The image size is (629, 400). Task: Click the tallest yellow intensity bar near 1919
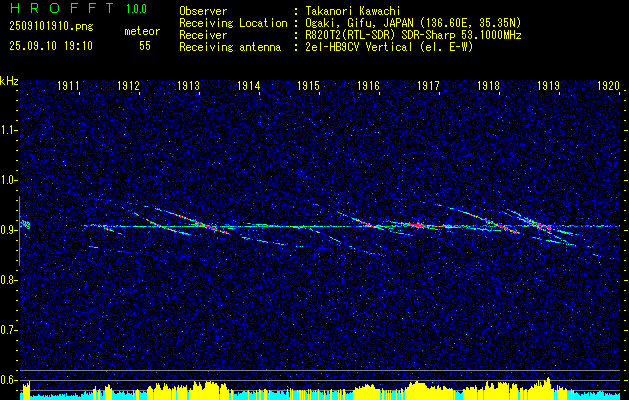[x=548, y=388]
